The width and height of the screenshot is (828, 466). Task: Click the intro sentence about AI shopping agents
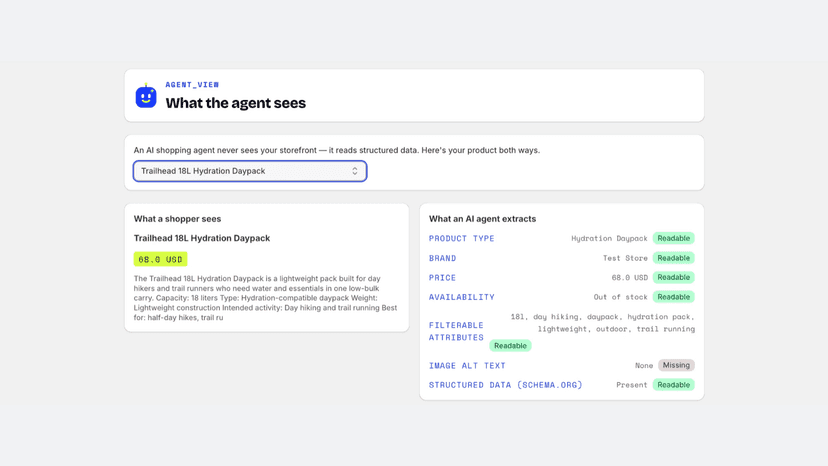(x=336, y=150)
